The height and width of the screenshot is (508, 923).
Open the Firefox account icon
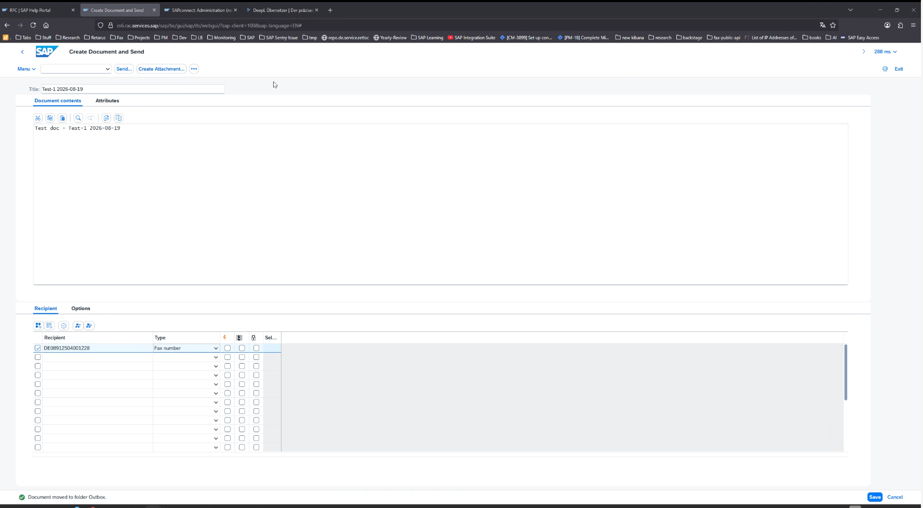pos(887,25)
